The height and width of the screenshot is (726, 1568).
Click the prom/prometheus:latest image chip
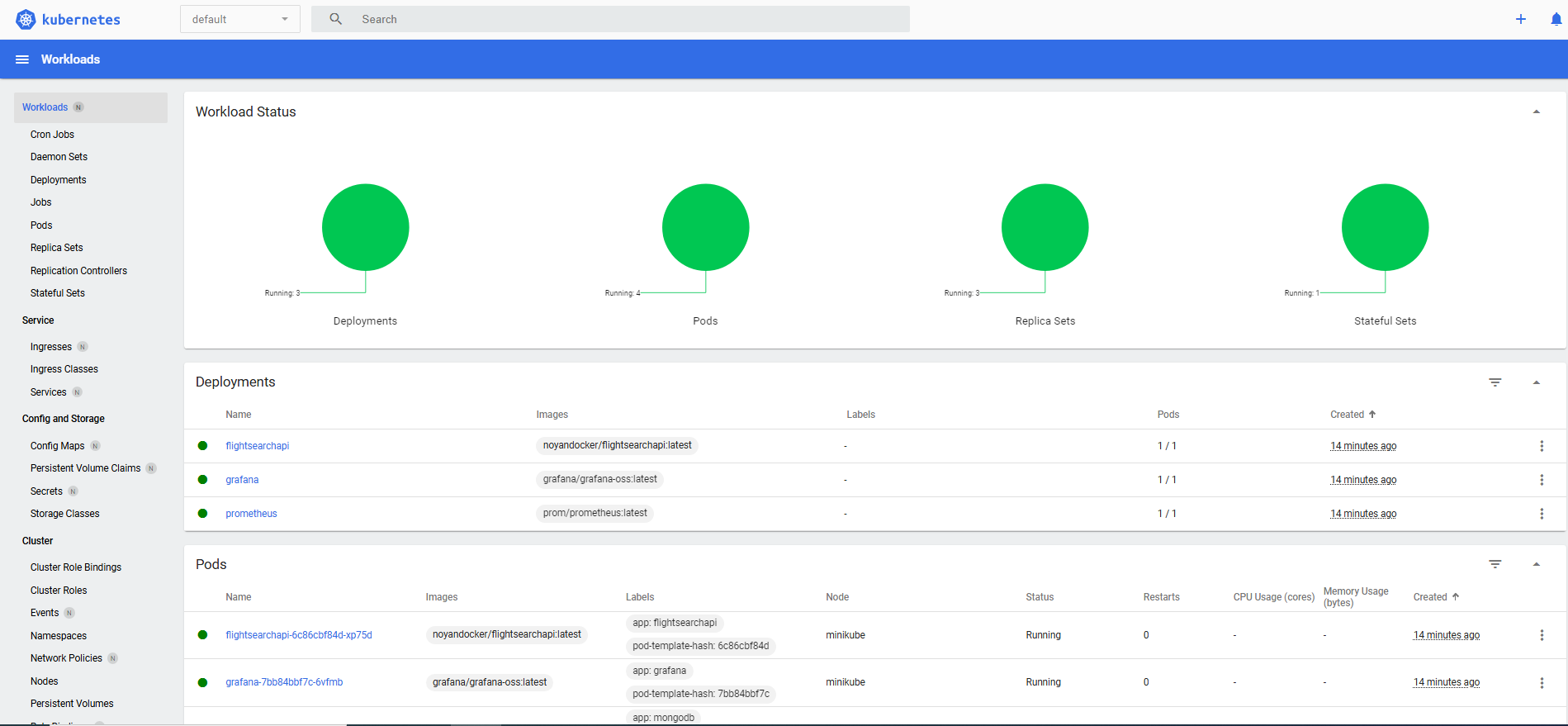pyautogui.click(x=595, y=513)
